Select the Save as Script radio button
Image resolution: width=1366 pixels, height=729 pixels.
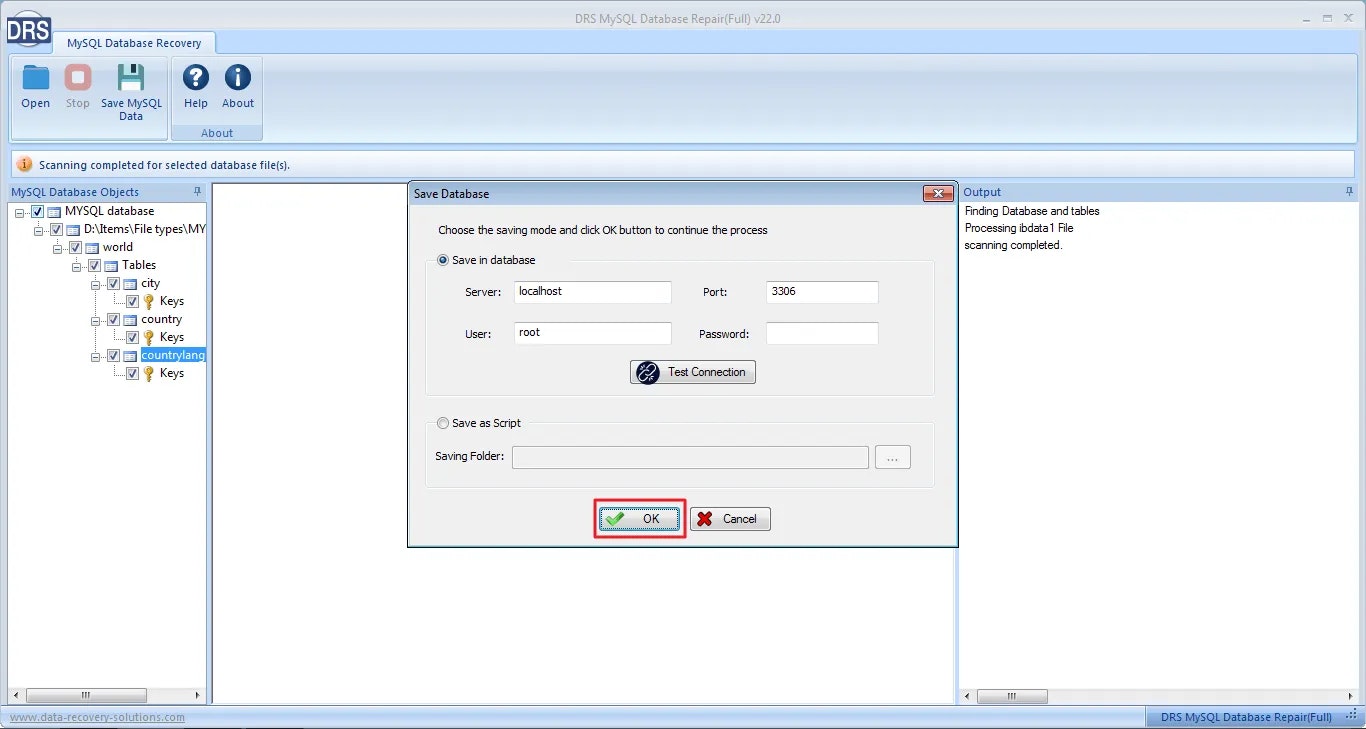(x=444, y=423)
